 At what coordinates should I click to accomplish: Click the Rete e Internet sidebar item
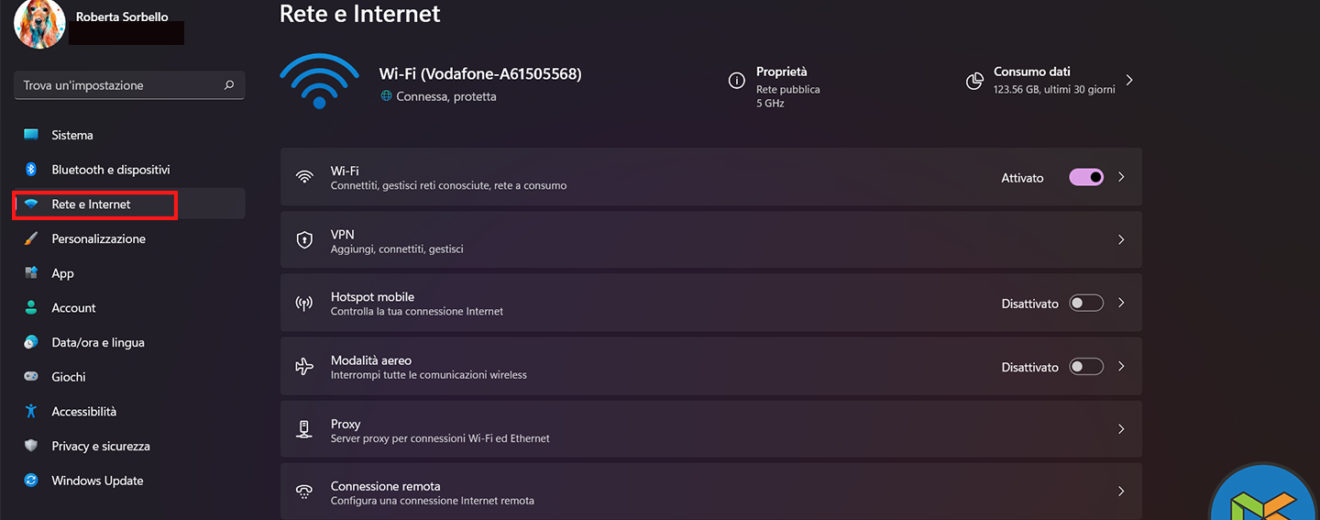tap(91, 204)
